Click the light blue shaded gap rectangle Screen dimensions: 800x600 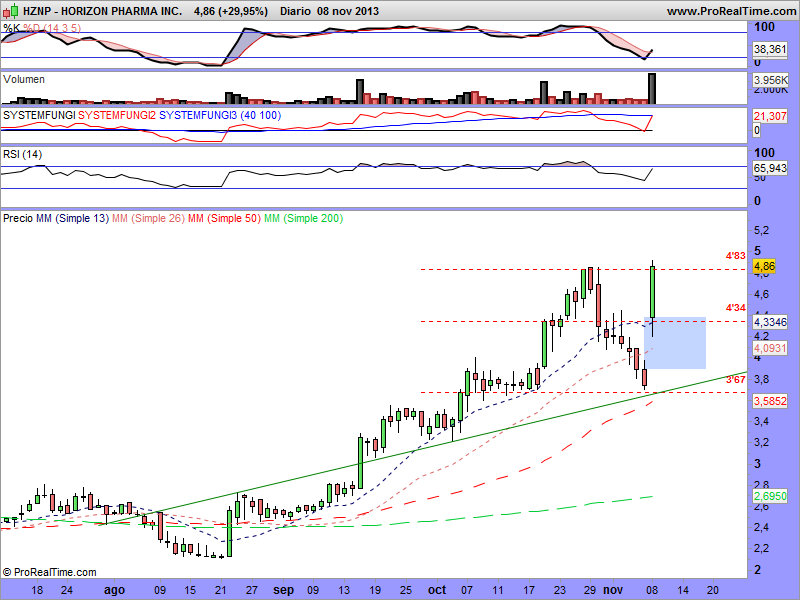(x=675, y=343)
